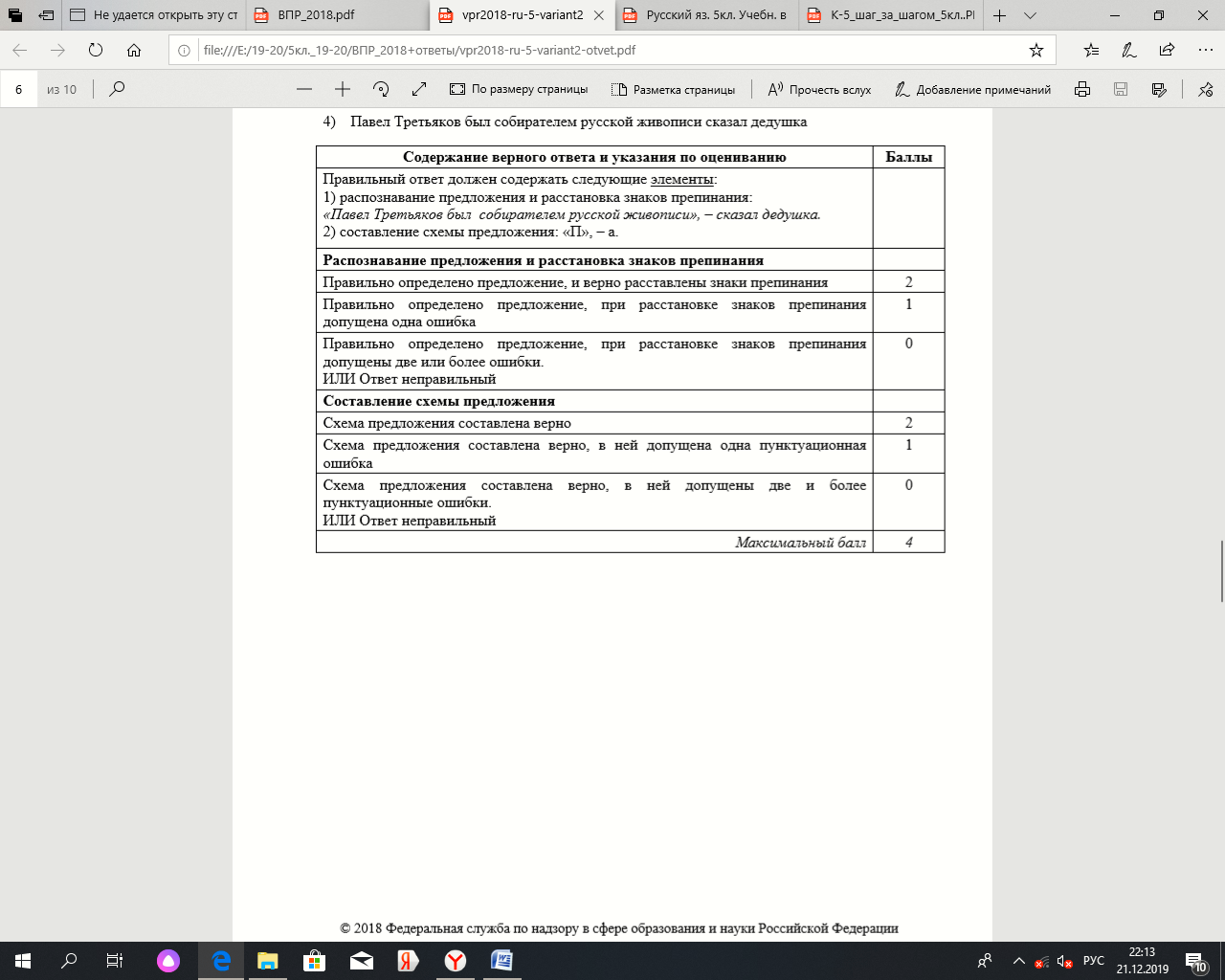The height and width of the screenshot is (980, 1225).
Task: Click 'Схема предложения составлена верно' row
Action: click(594, 423)
